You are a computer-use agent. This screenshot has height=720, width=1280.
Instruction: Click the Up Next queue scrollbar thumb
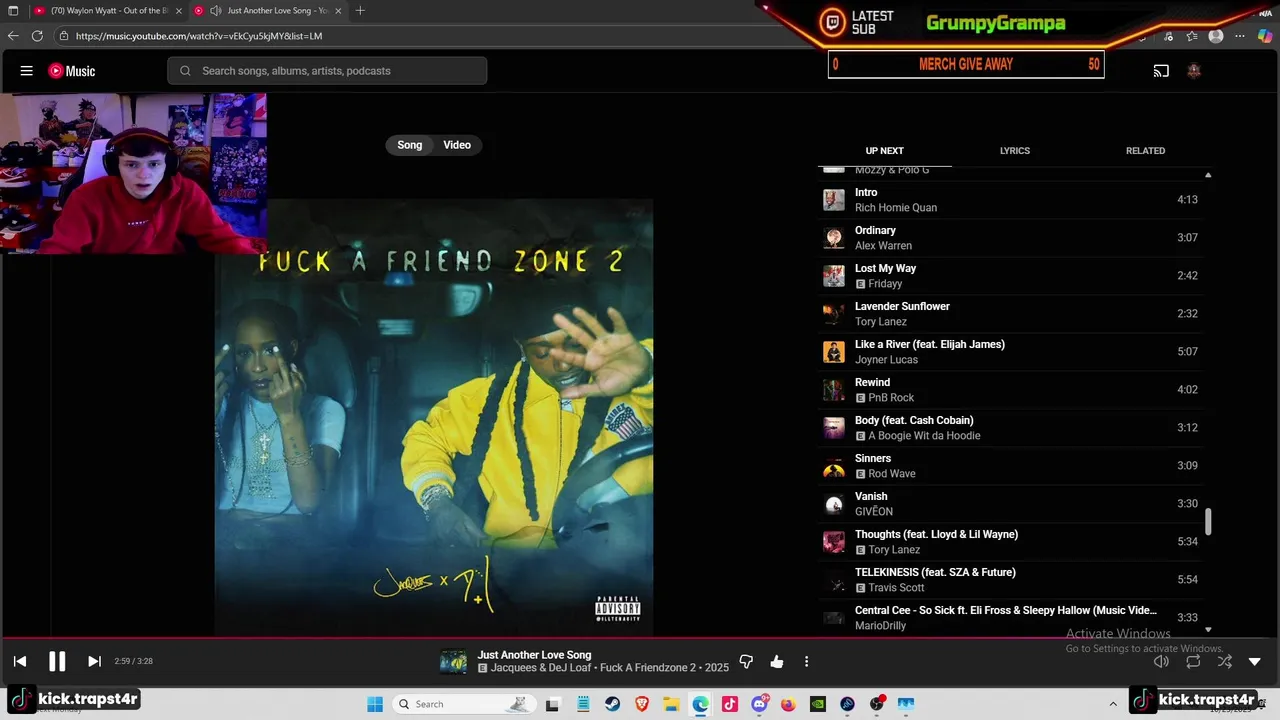click(x=1208, y=521)
